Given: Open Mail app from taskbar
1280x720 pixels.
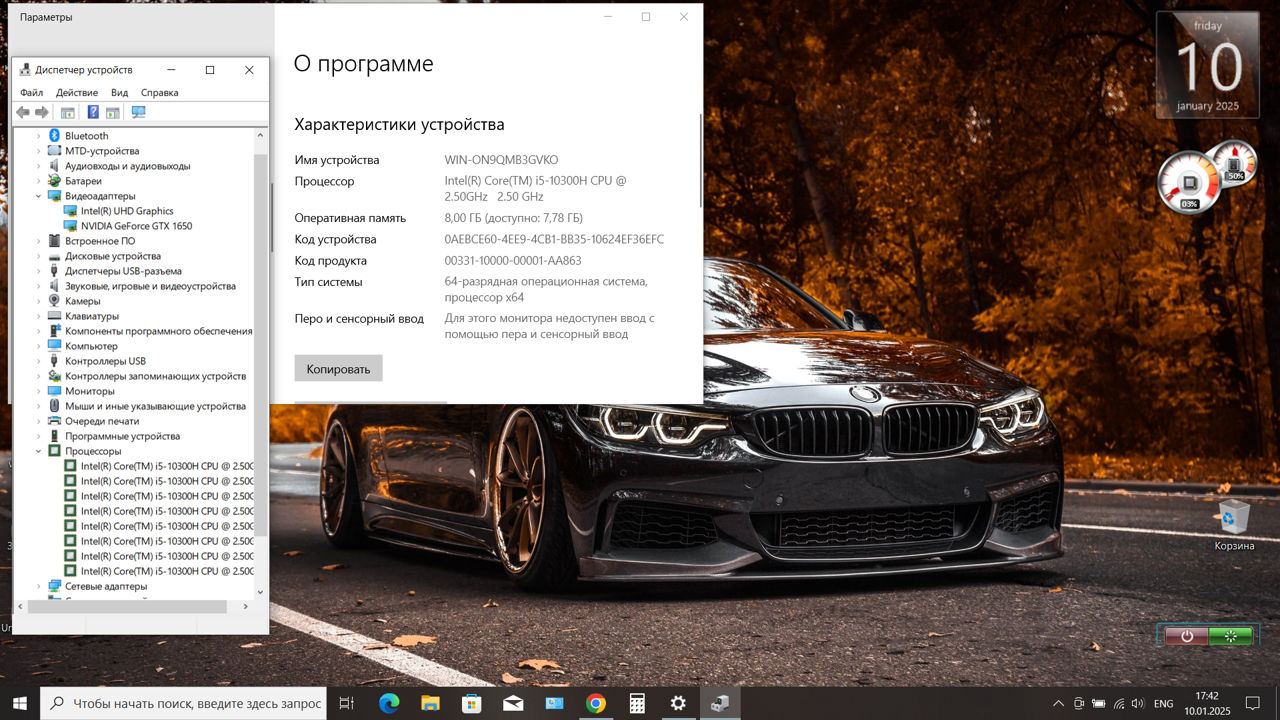Looking at the screenshot, I should coord(513,703).
